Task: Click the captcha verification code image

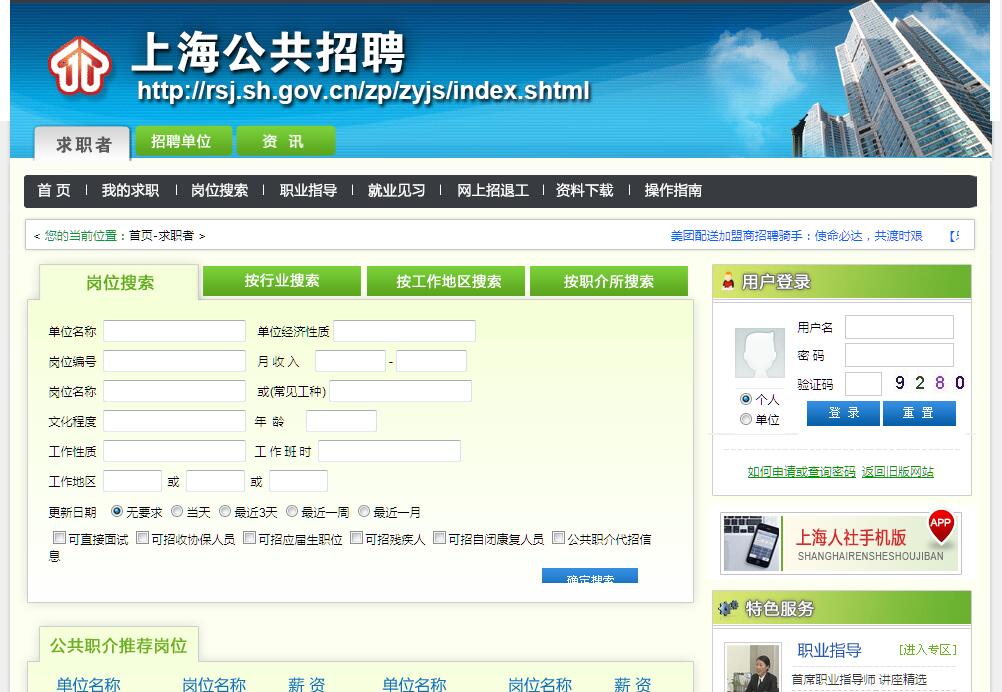Action: pyautogui.click(x=929, y=383)
